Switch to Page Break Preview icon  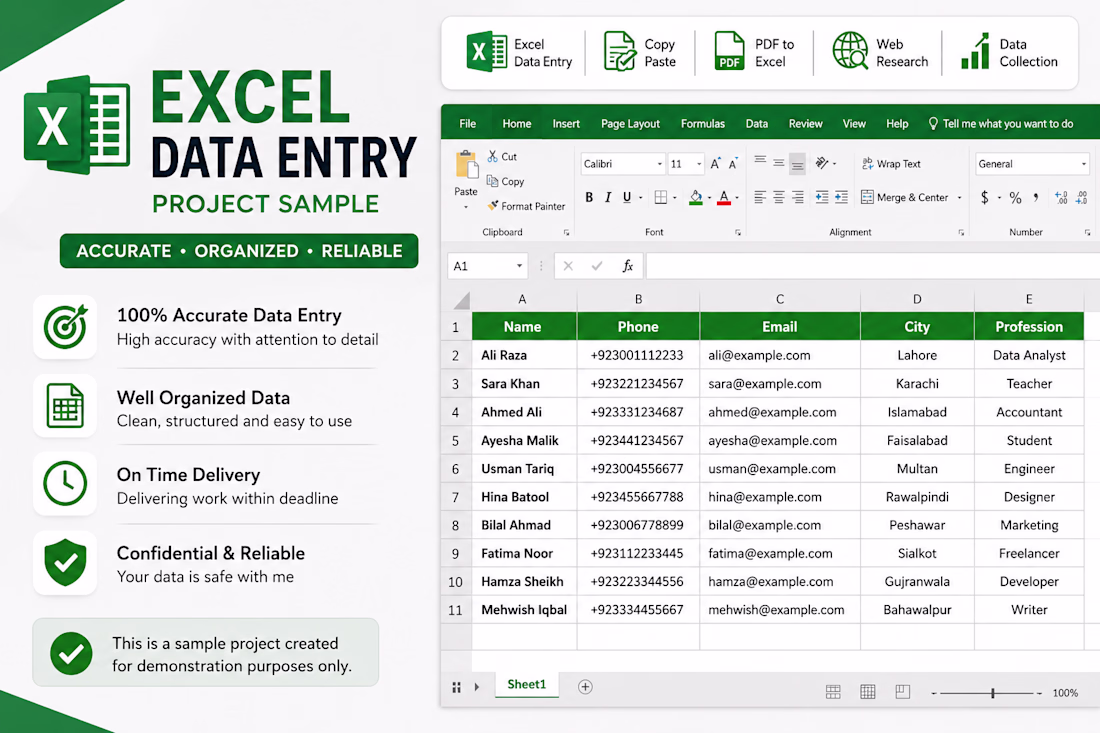point(903,692)
